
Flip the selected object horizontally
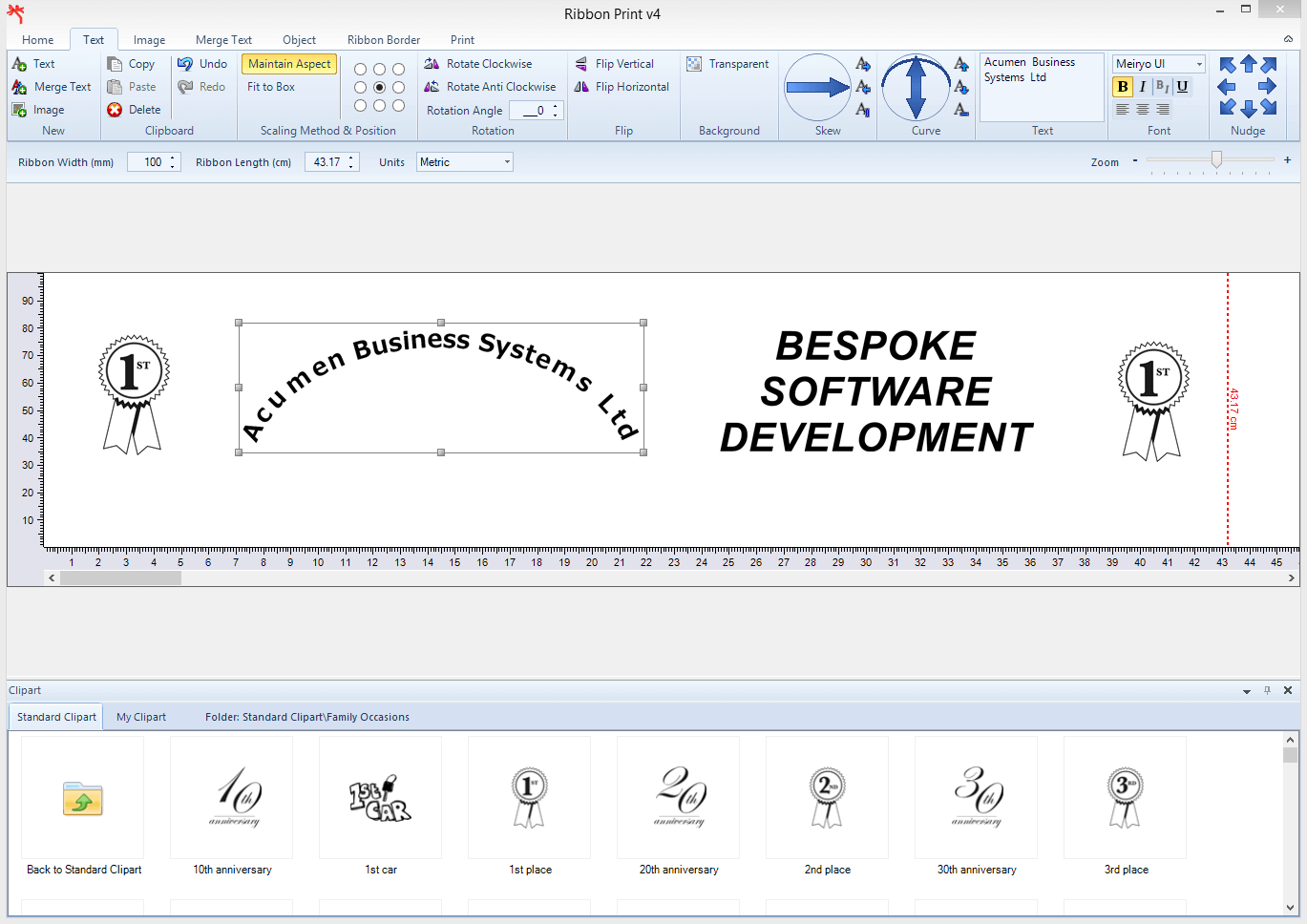(x=622, y=87)
